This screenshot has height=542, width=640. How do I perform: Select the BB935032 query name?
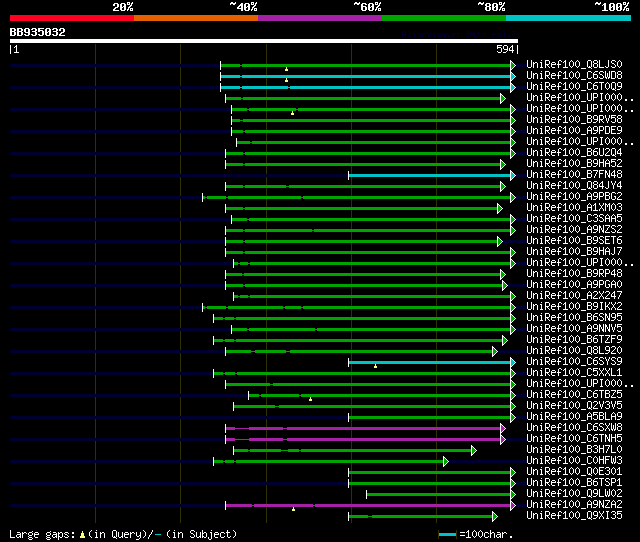[38, 32]
